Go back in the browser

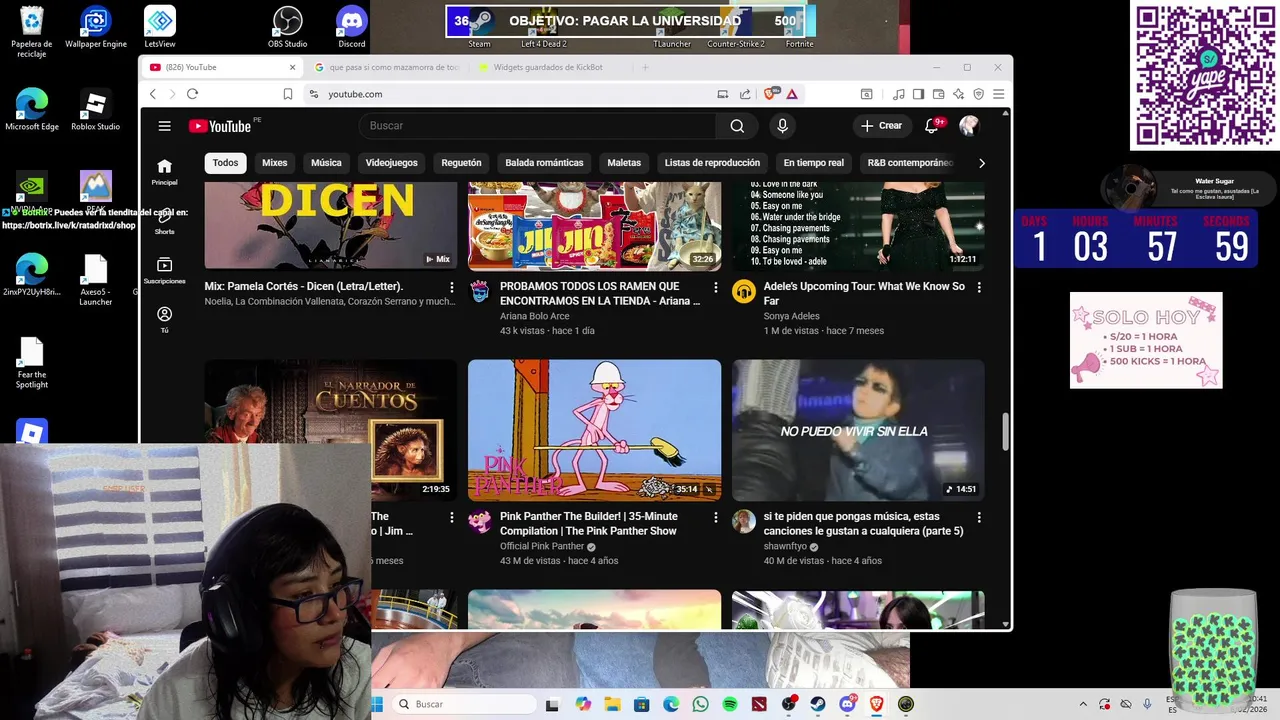pos(153,94)
